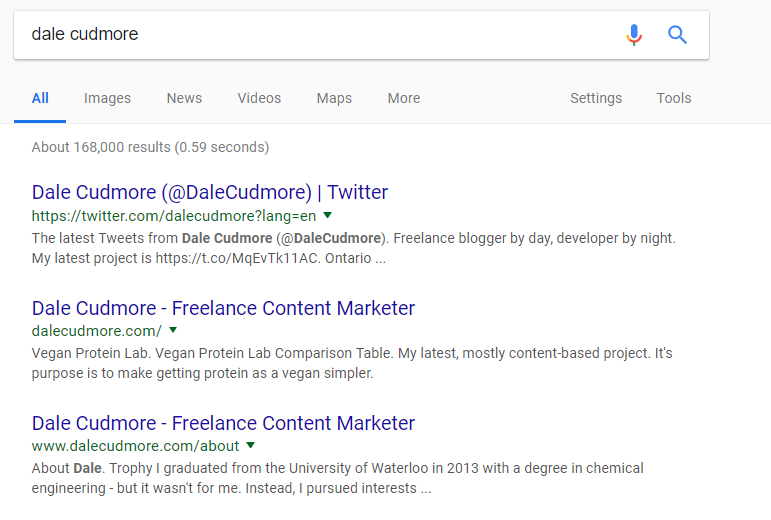The width and height of the screenshot is (771, 520).
Task: Open the search Settings menu
Action: [596, 98]
